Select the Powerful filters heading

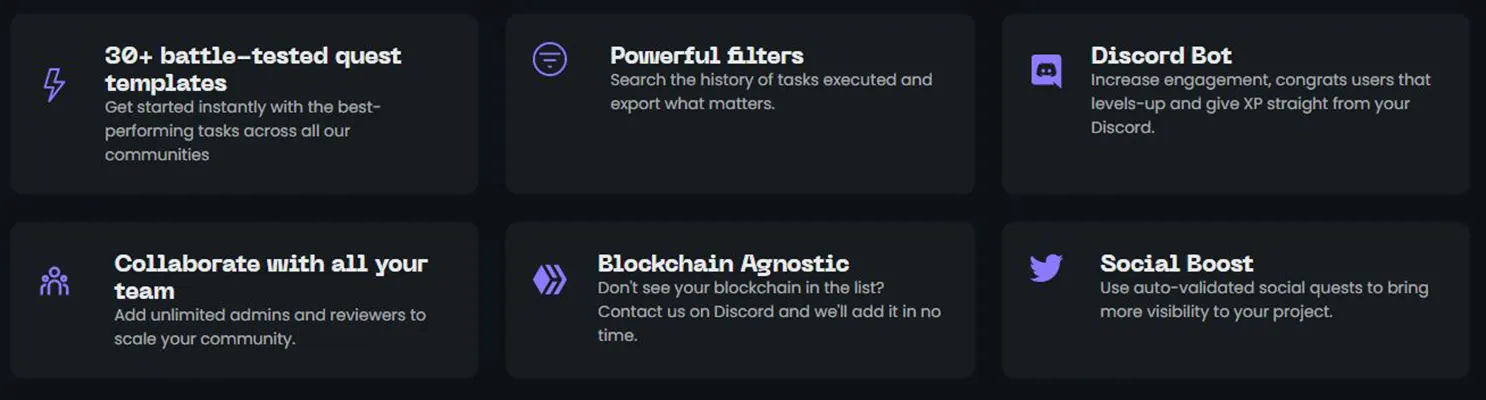(x=707, y=56)
